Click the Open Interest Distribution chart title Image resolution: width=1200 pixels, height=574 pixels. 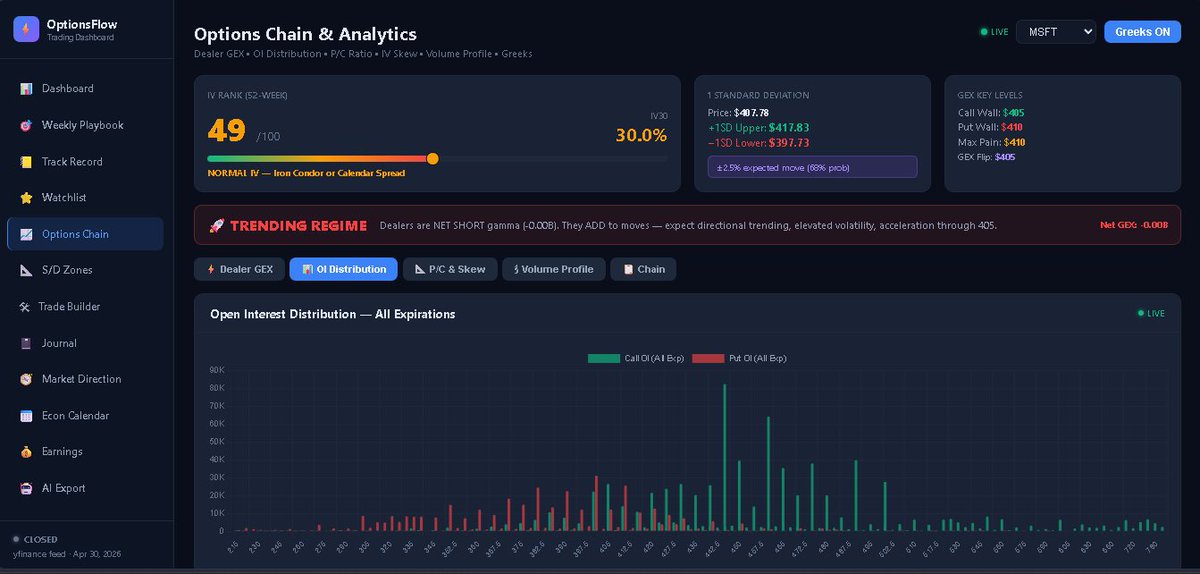332,314
